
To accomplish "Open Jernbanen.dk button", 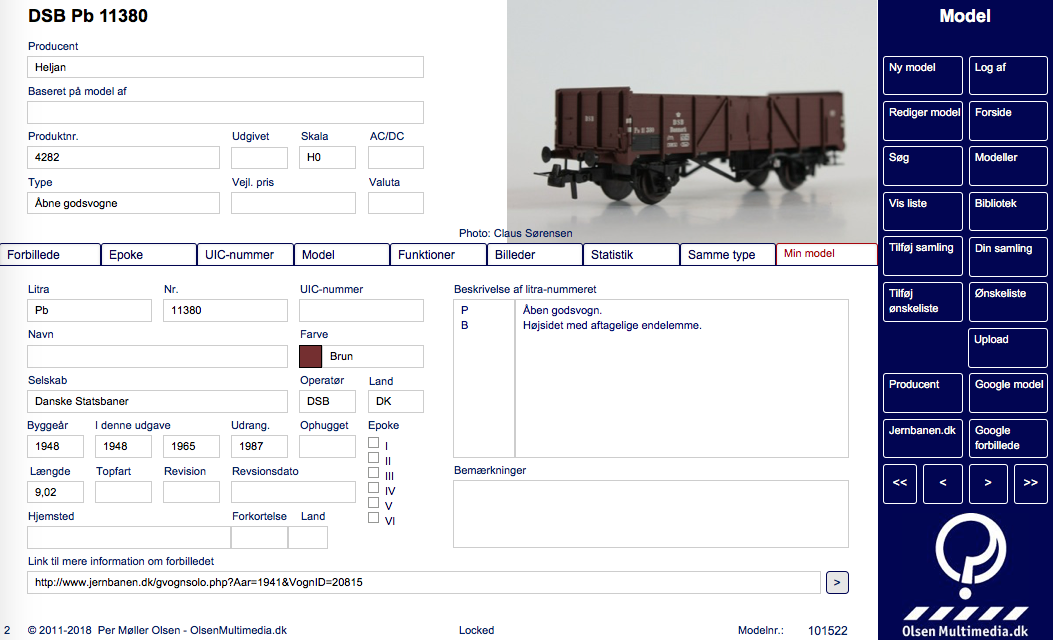I will [923, 439].
